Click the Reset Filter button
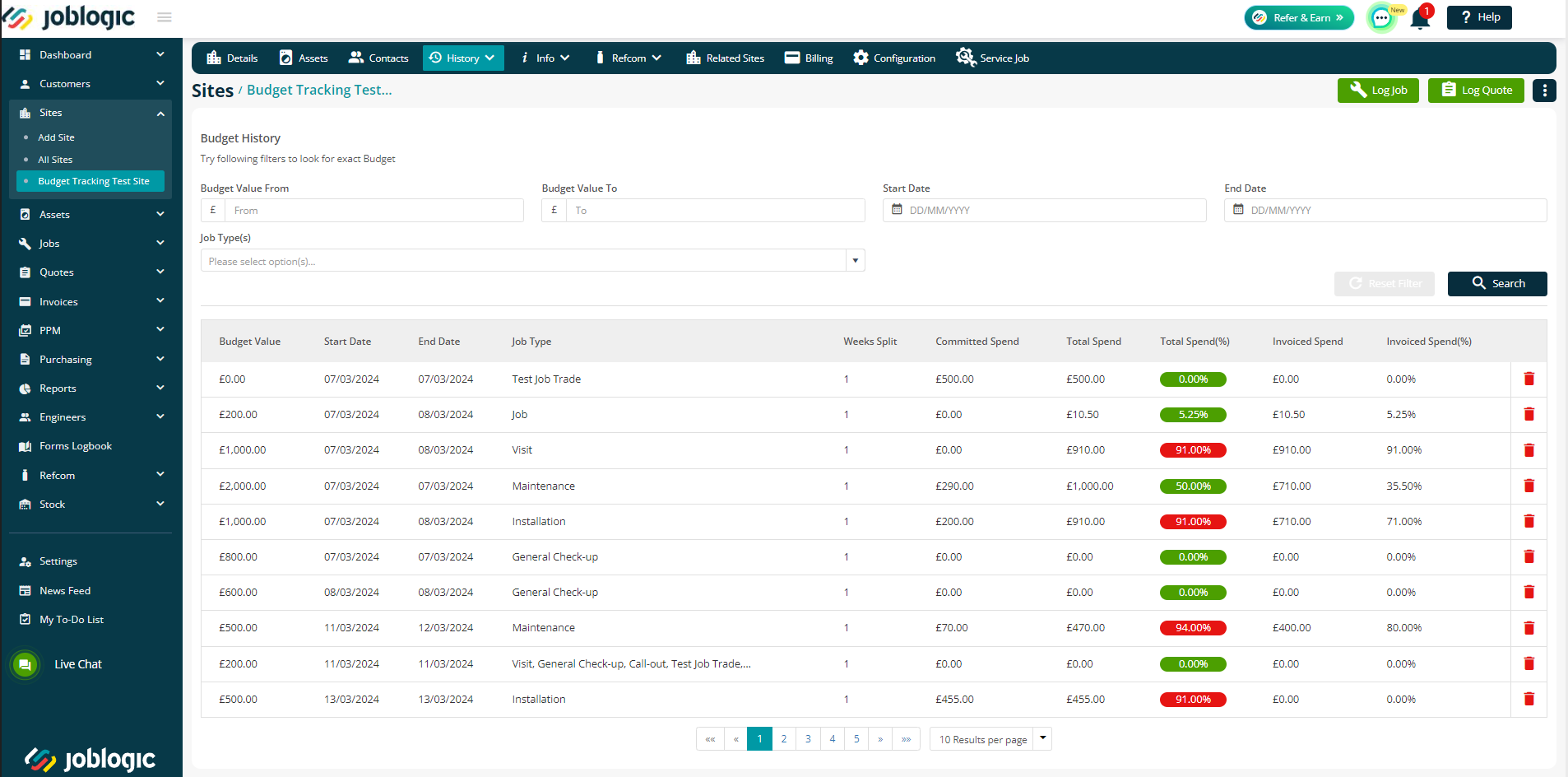The image size is (1568, 777). click(x=1385, y=284)
